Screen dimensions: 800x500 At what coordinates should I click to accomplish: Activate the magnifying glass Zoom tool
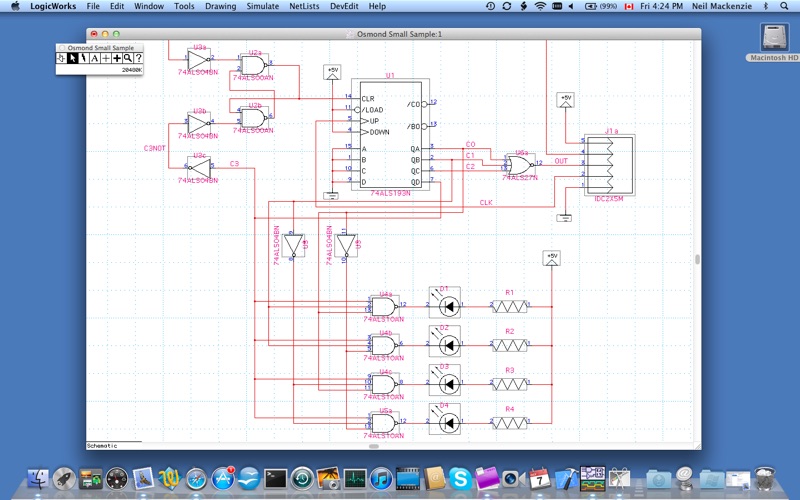128,58
